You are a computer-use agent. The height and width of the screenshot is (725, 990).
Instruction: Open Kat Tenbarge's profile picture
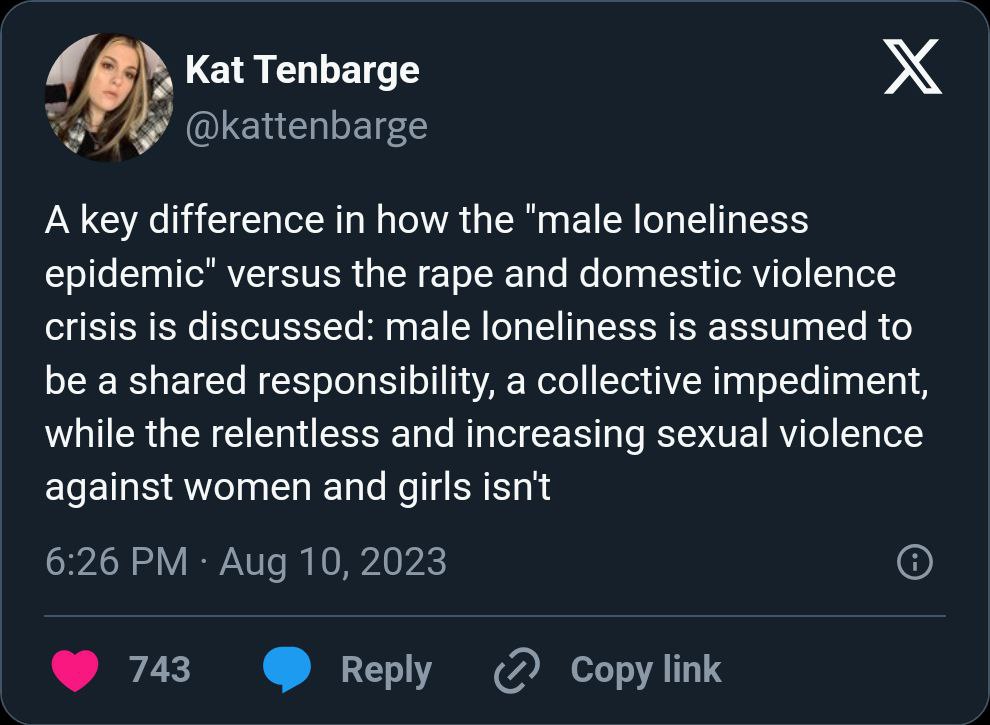pyautogui.click(x=109, y=97)
